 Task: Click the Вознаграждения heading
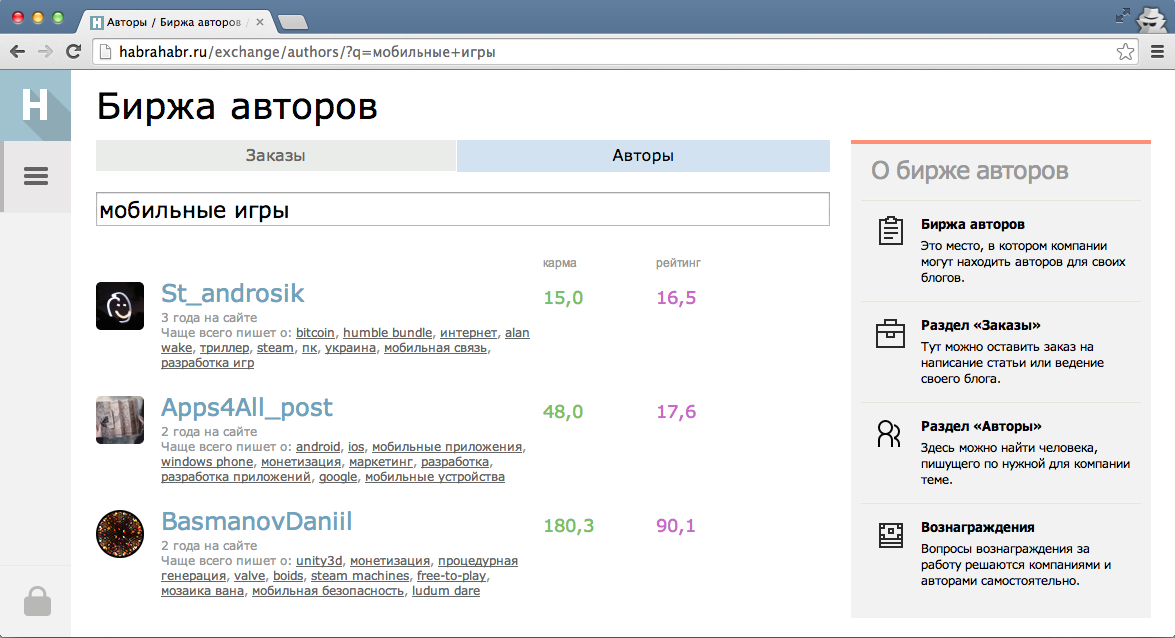tap(977, 527)
